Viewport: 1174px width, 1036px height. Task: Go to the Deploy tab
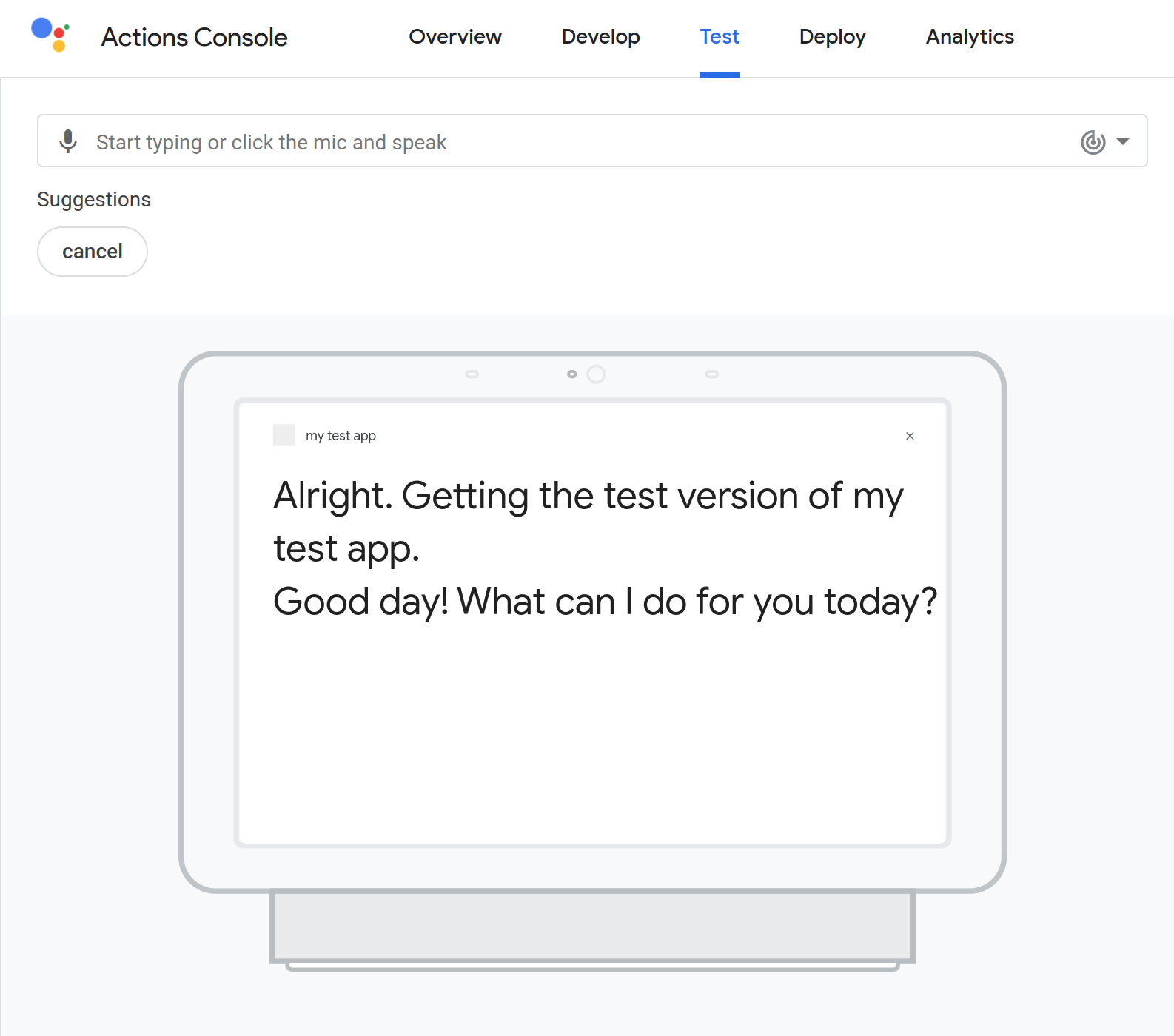[x=832, y=37]
